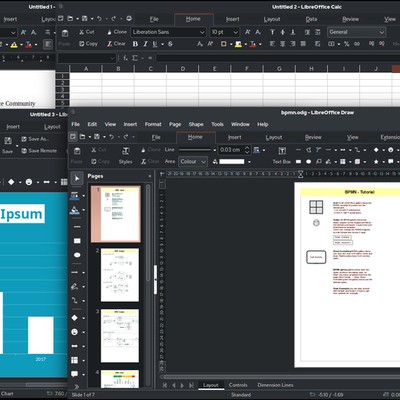
Task: Open the Name Box dropdown in Calc
Action: click(x=112, y=58)
